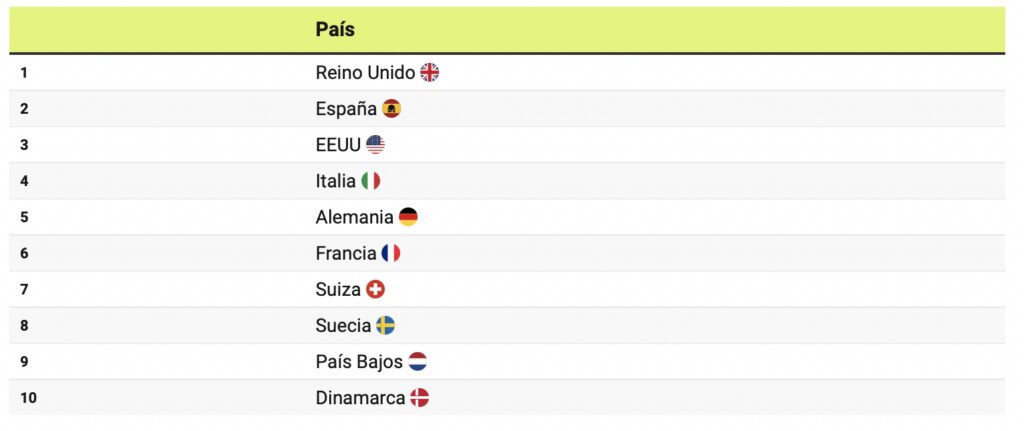Click the rank number 10 cell
The height and width of the screenshot is (431, 1024).
click(28, 398)
